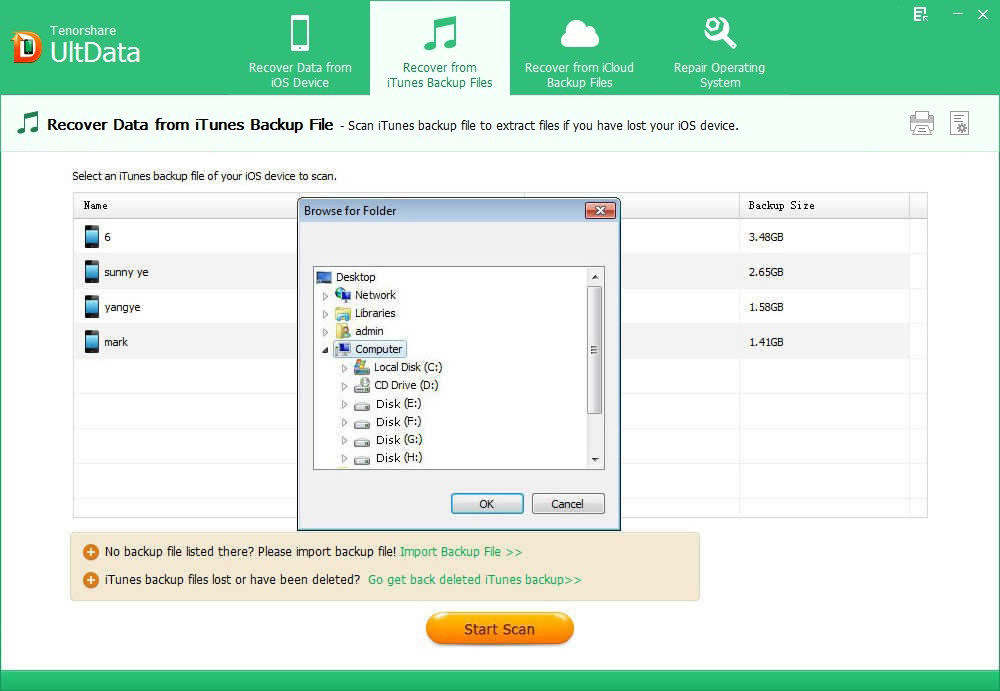This screenshot has width=1000, height=691.
Task: Click the Desktop icon in folder tree
Action: [x=324, y=277]
